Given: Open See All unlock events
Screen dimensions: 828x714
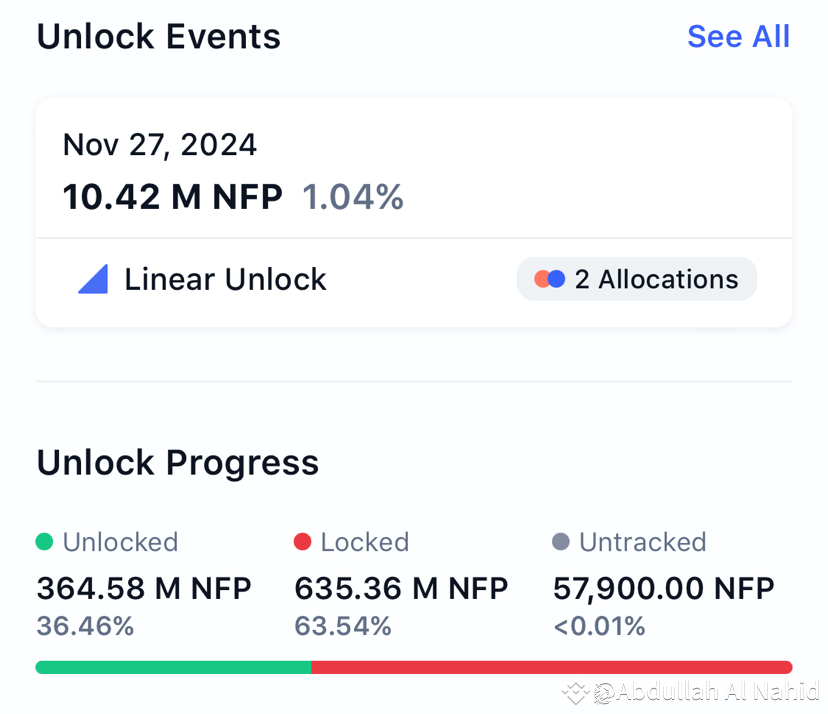Looking at the screenshot, I should [x=738, y=37].
